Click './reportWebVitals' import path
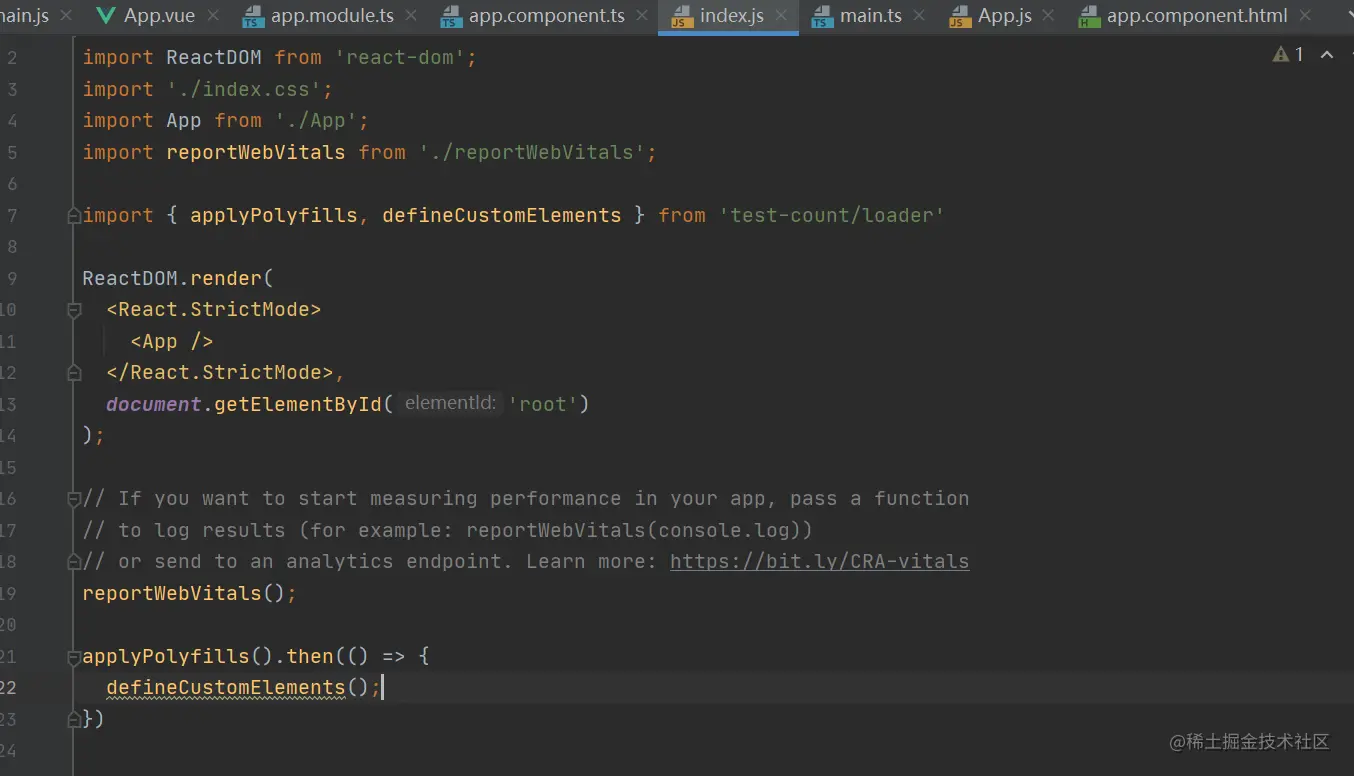 pos(532,152)
